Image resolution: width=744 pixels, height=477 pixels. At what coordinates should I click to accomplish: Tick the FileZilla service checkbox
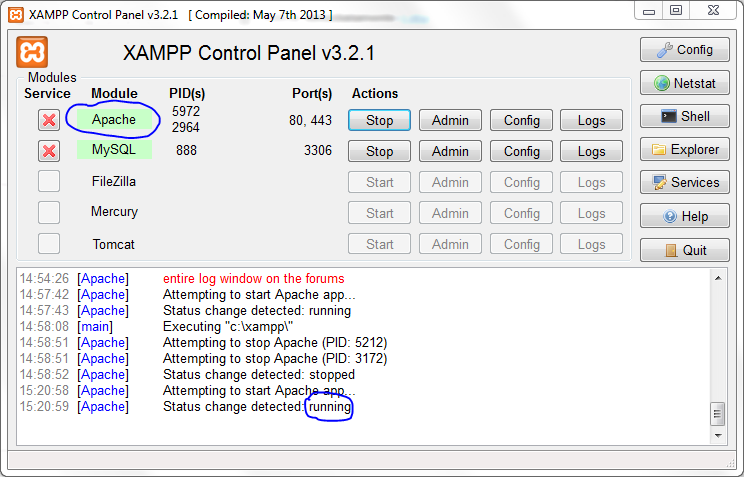tap(49, 181)
